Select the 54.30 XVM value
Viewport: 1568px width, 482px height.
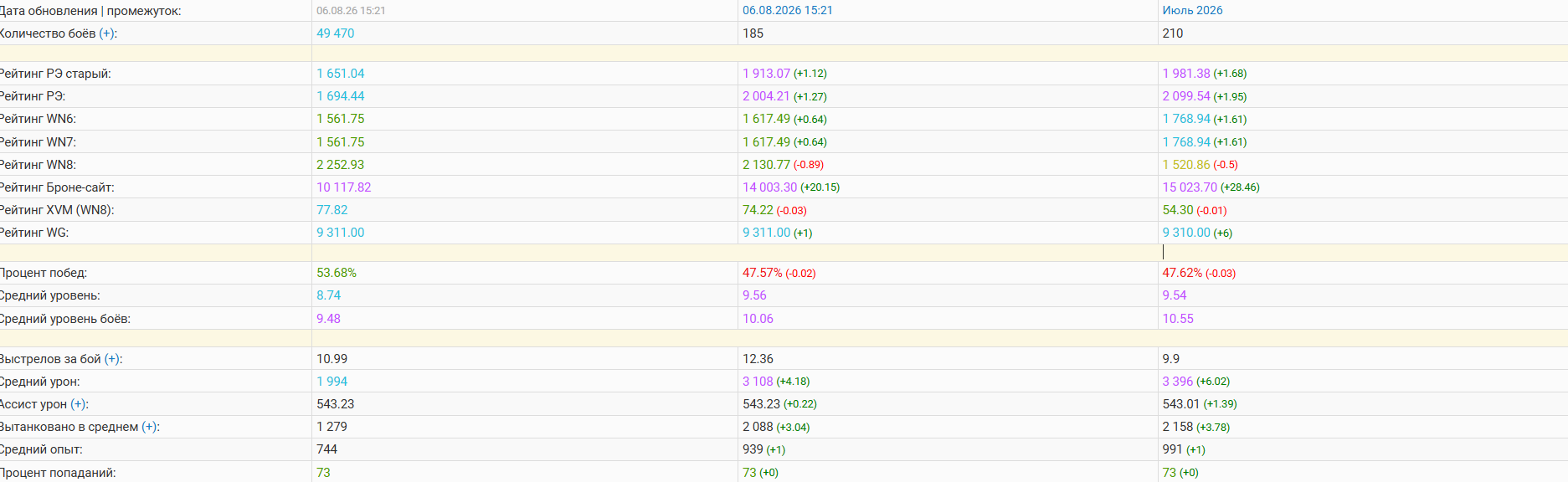(1178, 210)
